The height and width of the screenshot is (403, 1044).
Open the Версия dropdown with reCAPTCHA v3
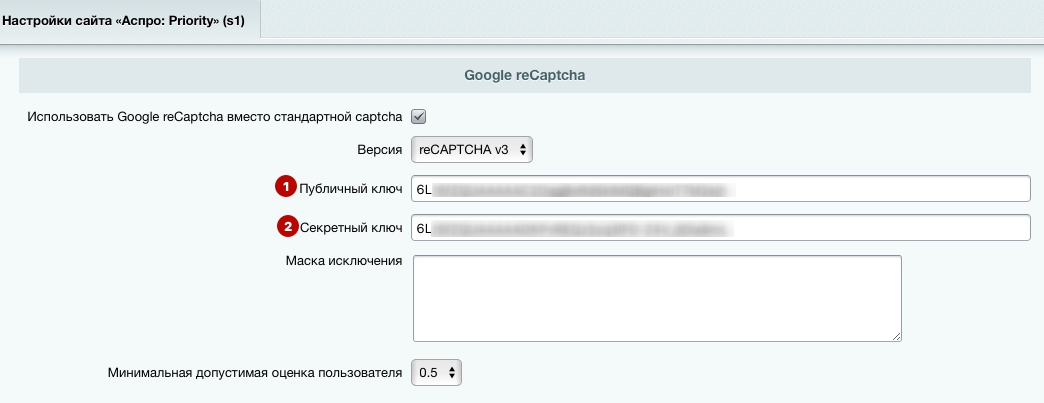pos(471,150)
